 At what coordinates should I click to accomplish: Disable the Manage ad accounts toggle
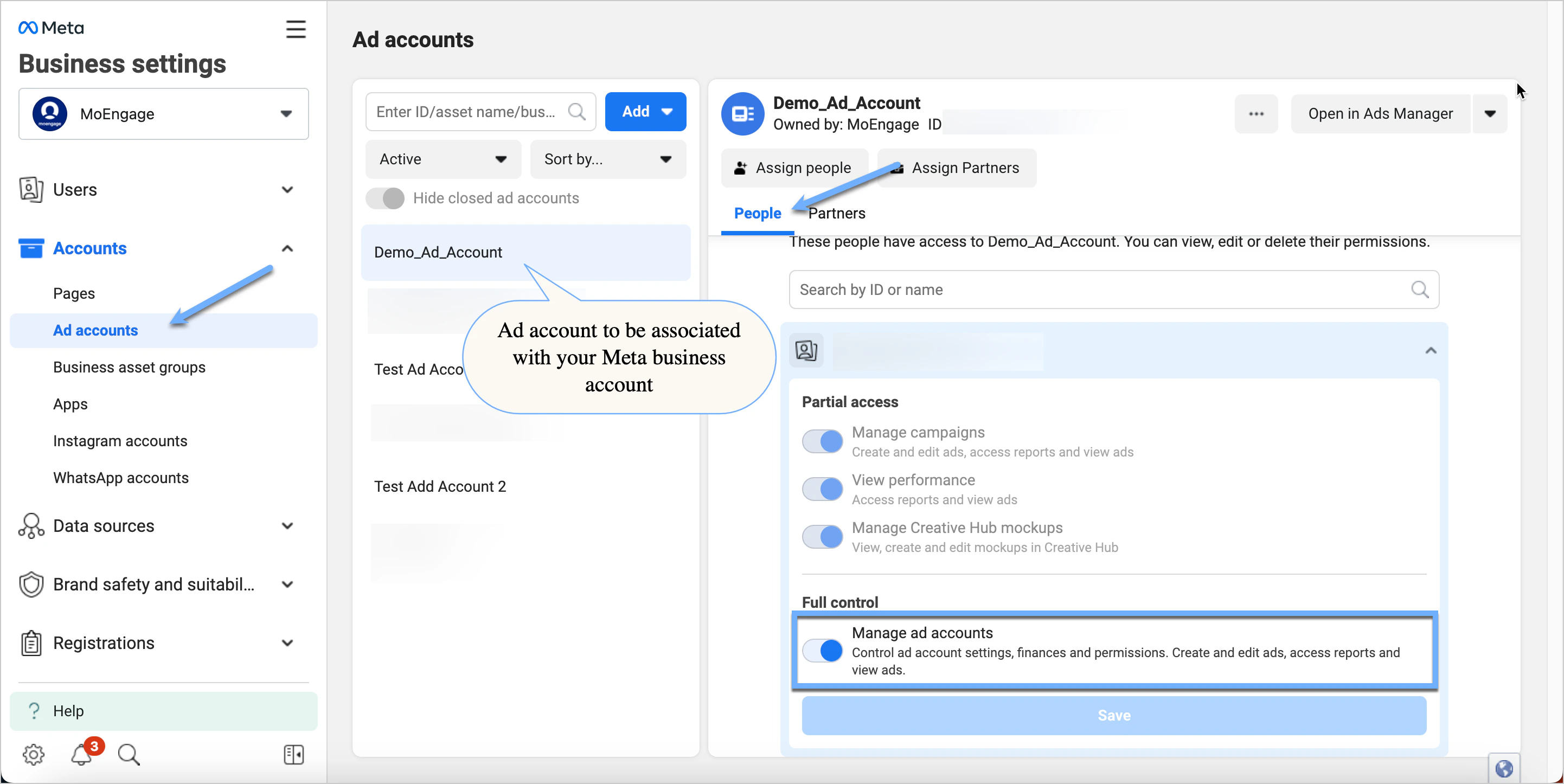coord(822,651)
